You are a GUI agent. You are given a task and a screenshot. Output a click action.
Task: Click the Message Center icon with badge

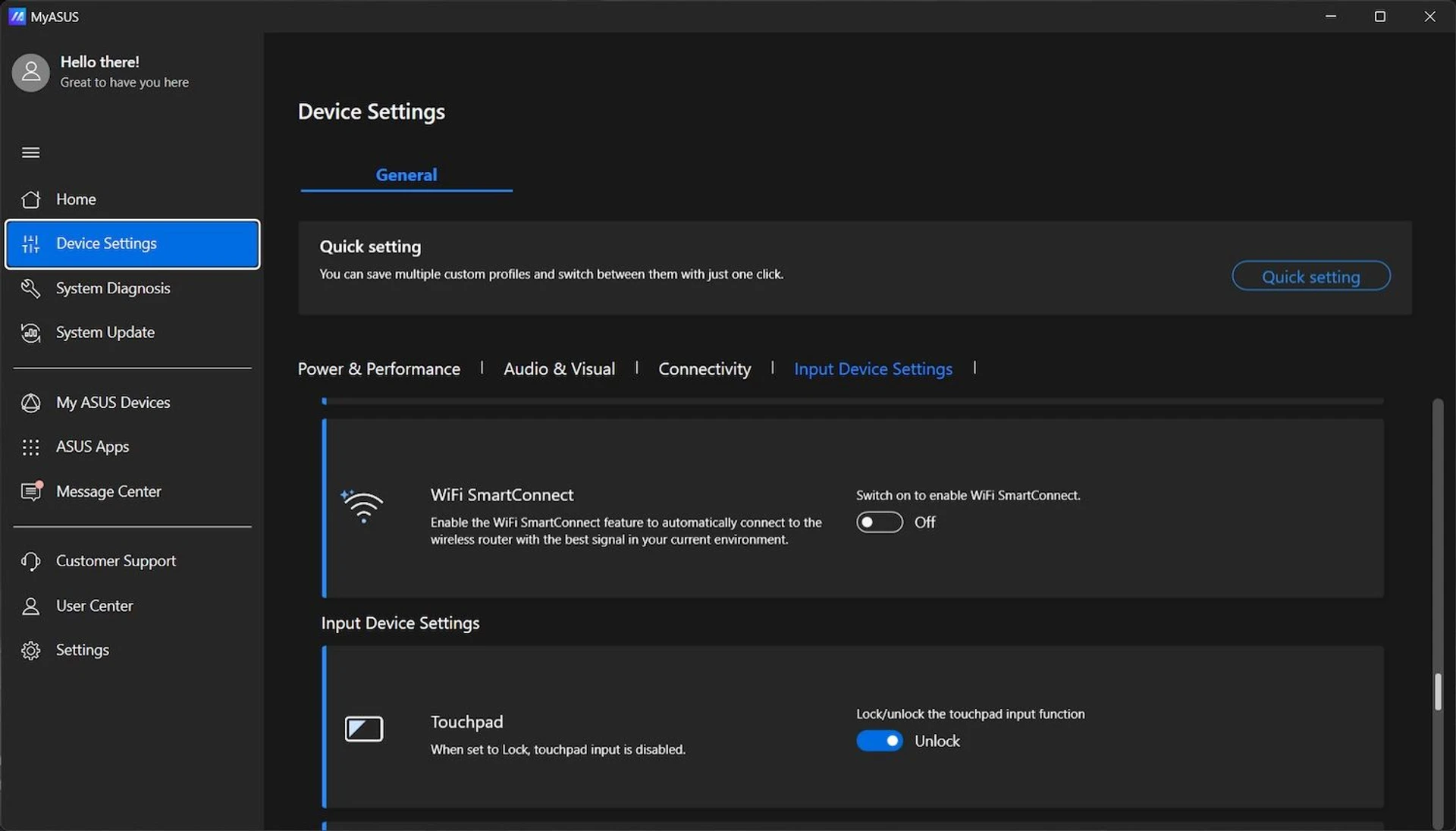(32, 491)
